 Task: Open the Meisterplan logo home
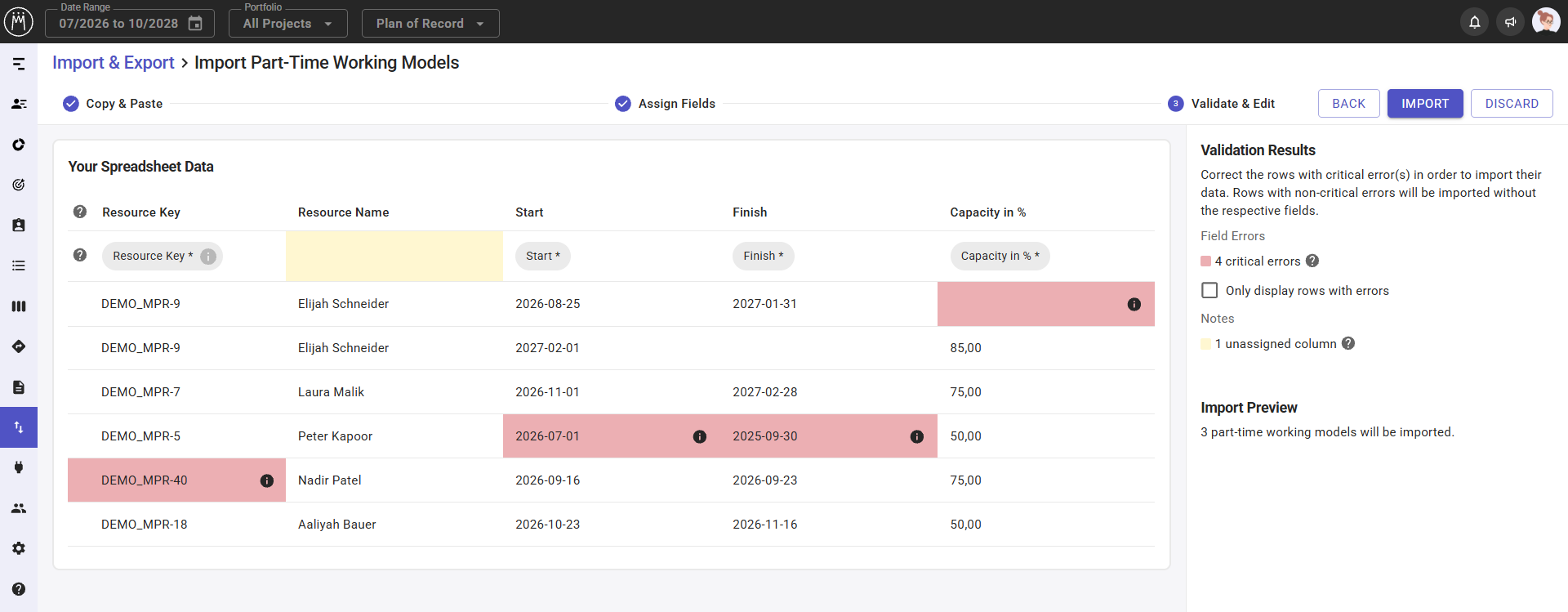pos(19,22)
